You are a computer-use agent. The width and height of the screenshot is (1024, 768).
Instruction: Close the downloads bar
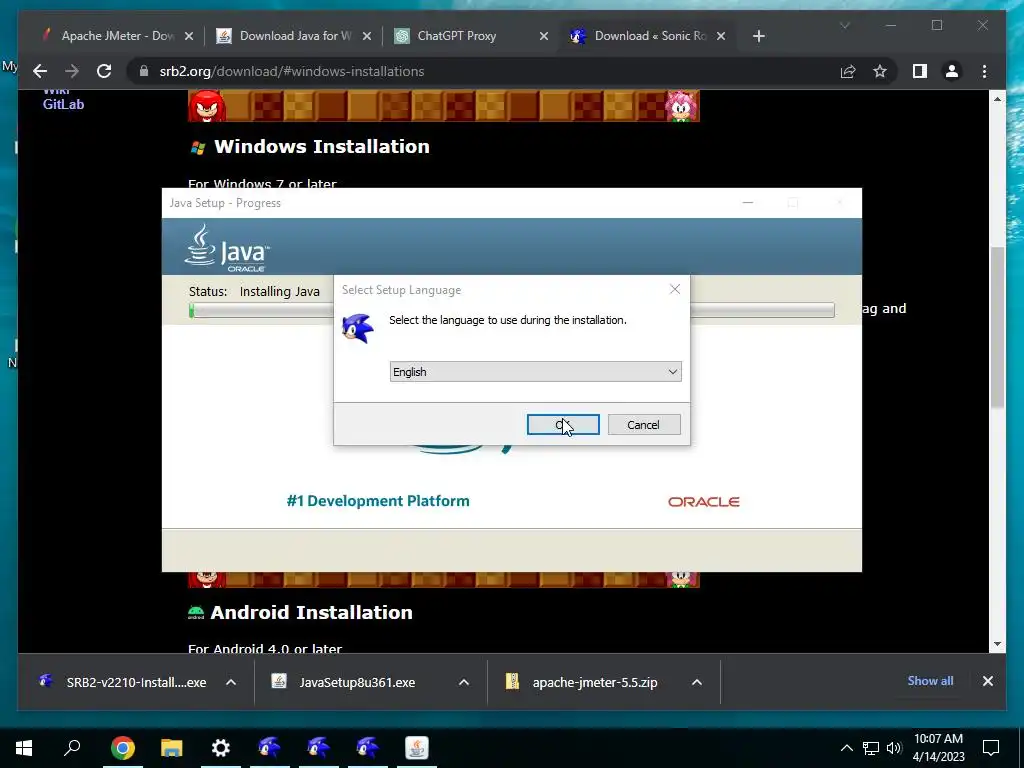click(987, 681)
